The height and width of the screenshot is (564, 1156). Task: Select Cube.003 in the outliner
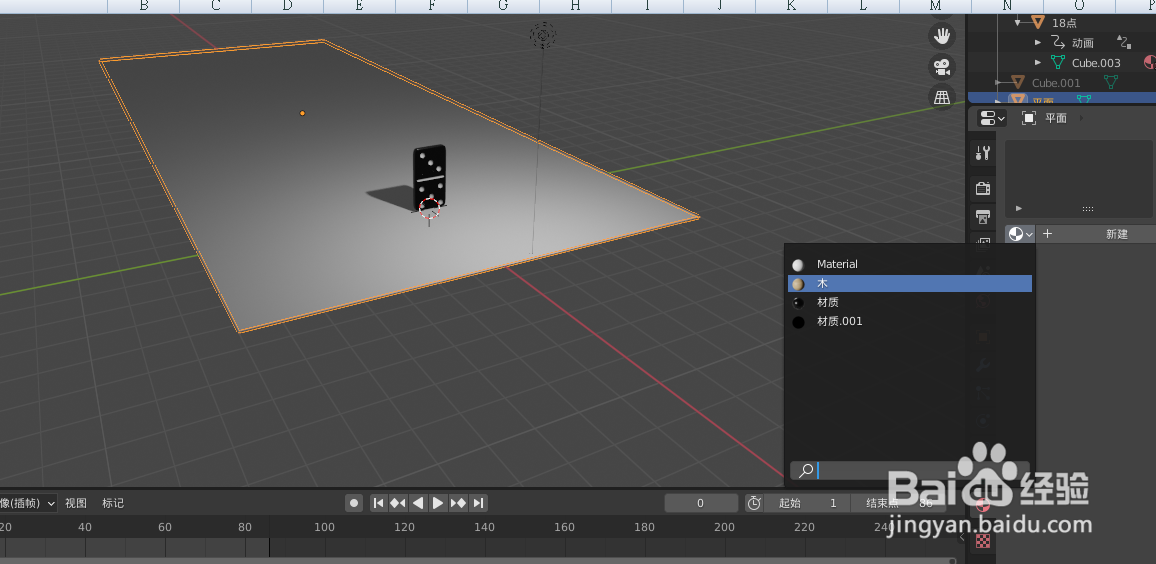[x=1096, y=63]
